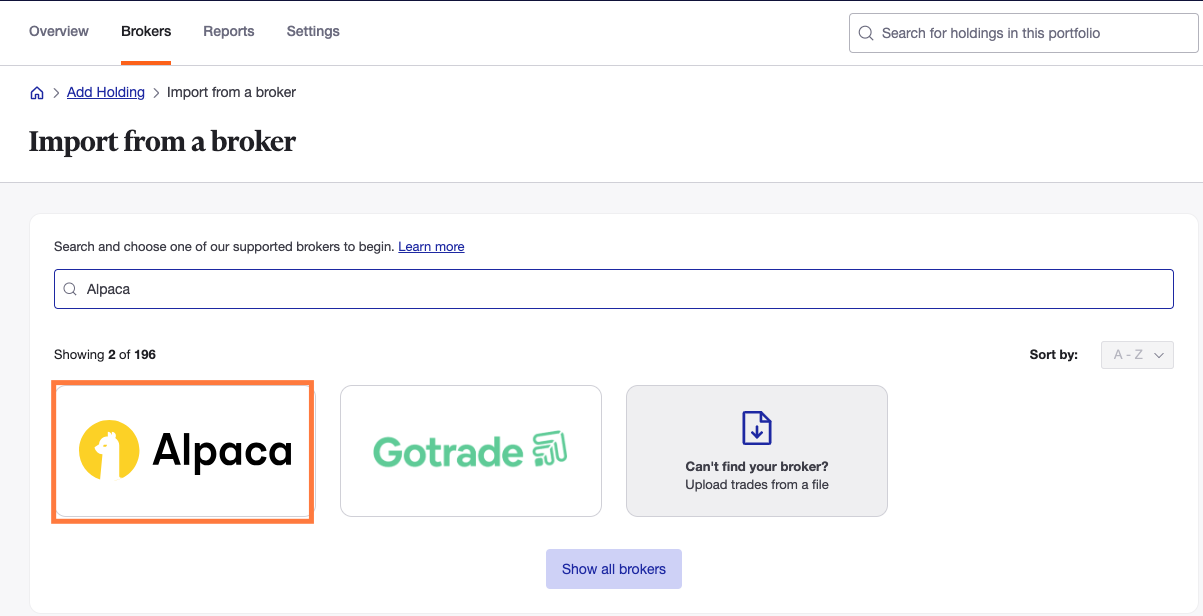Viewport: 1203px width, 616px height.
Task: Choose the Alpaca broker card
Action: coord(183,451)
